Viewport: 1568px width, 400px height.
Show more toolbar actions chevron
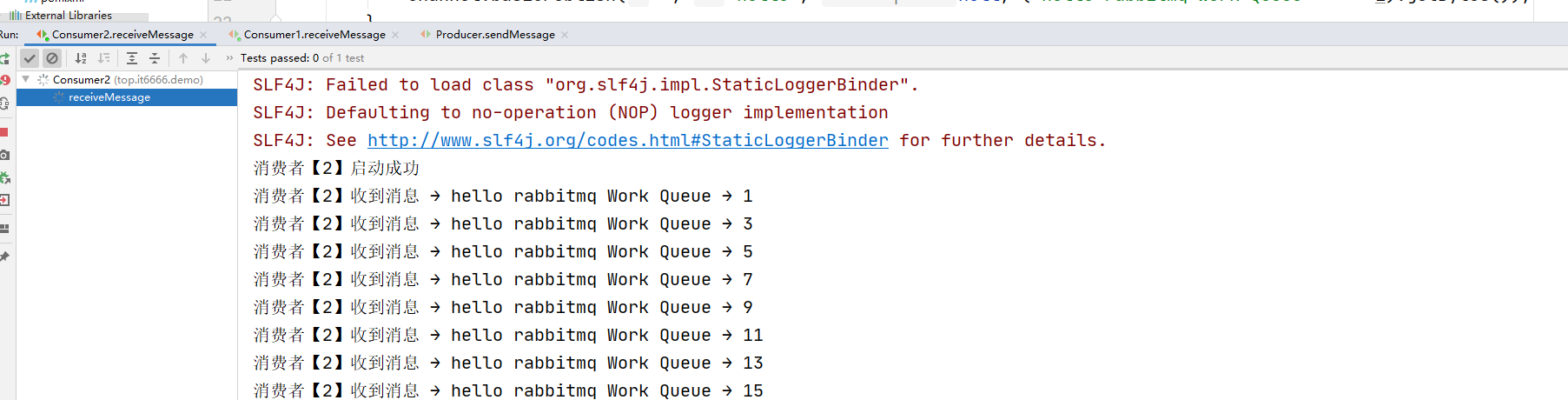[229, 58]
